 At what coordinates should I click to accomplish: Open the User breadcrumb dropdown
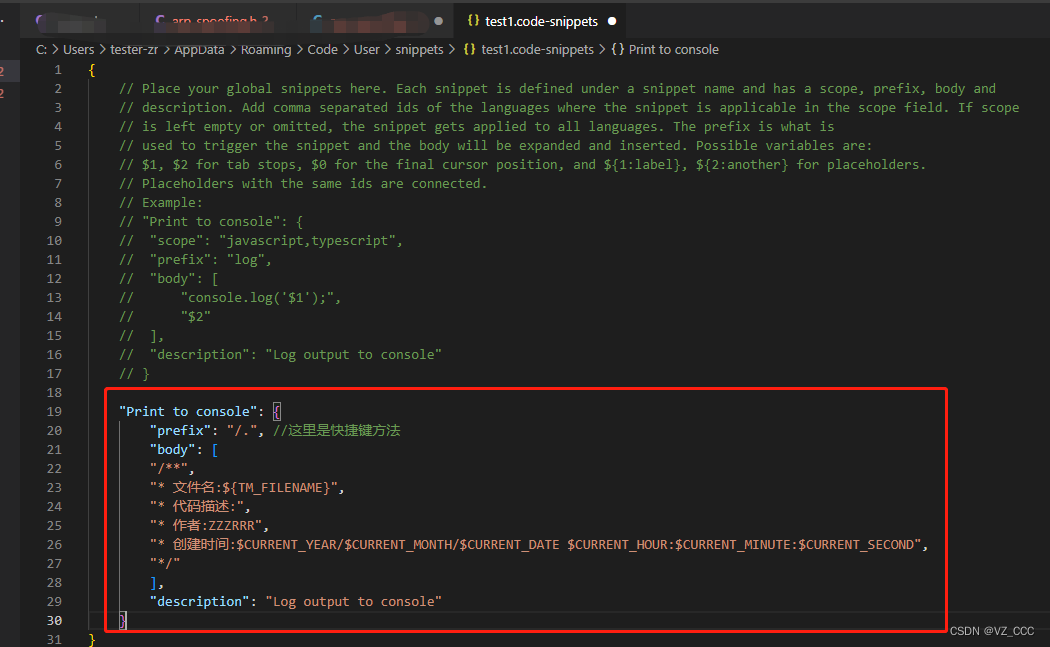point(366,49)
